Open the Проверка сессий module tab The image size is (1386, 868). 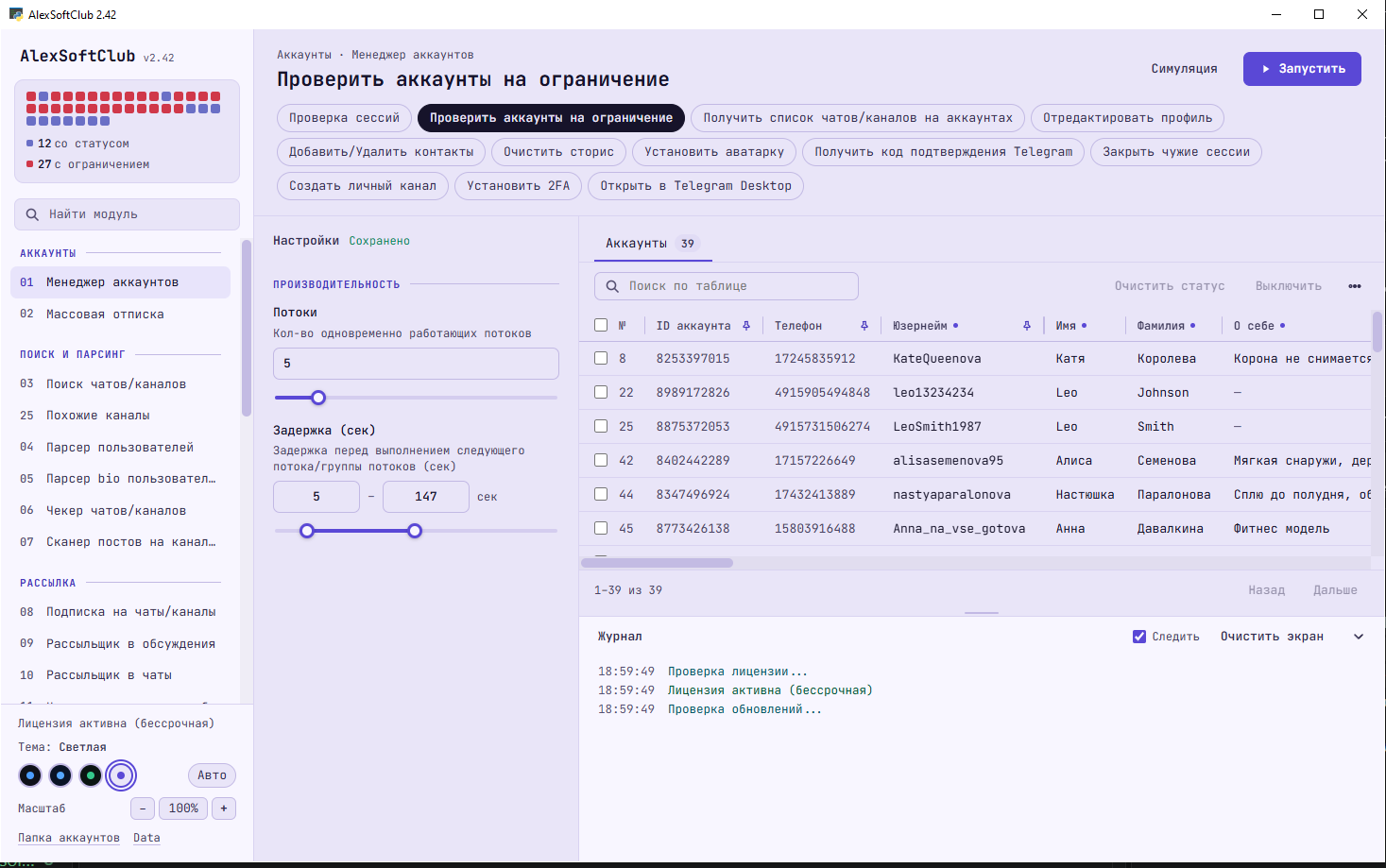(344, 118)
